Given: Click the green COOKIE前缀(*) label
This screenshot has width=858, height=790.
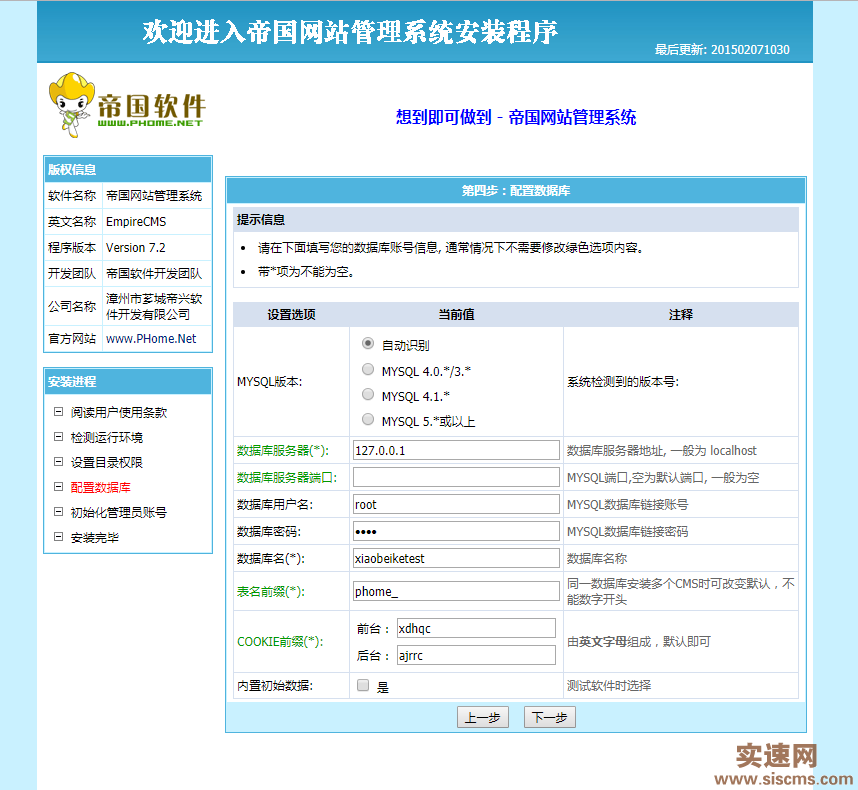Looking at the screenshot, I should pyautogui.click(x=280, y=642).
